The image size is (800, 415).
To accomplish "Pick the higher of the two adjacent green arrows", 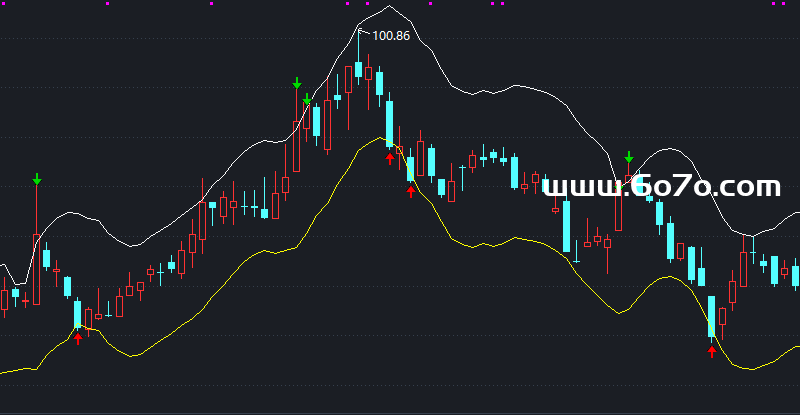I will [x=297, y=83].
